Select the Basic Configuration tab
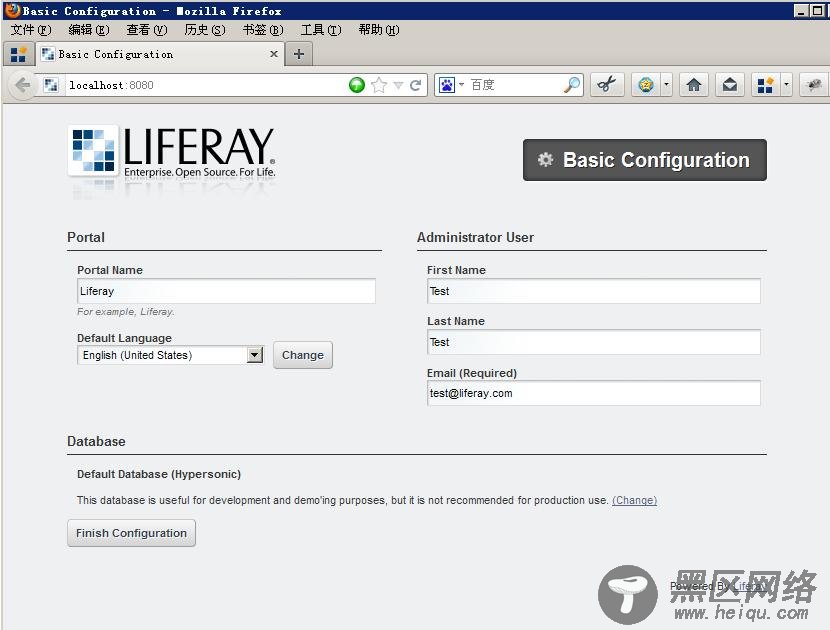 pos(159,54)
